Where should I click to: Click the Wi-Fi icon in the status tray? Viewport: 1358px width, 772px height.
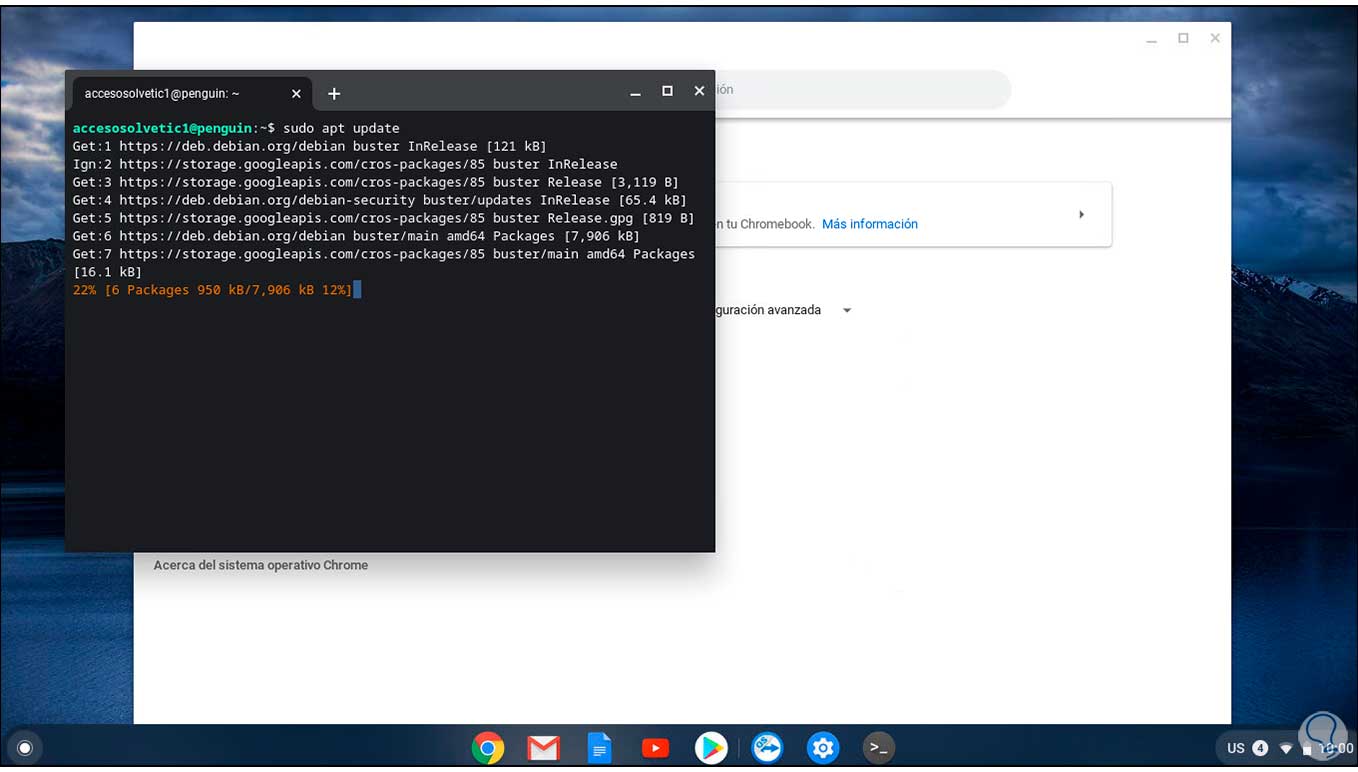coord(1285,747)
